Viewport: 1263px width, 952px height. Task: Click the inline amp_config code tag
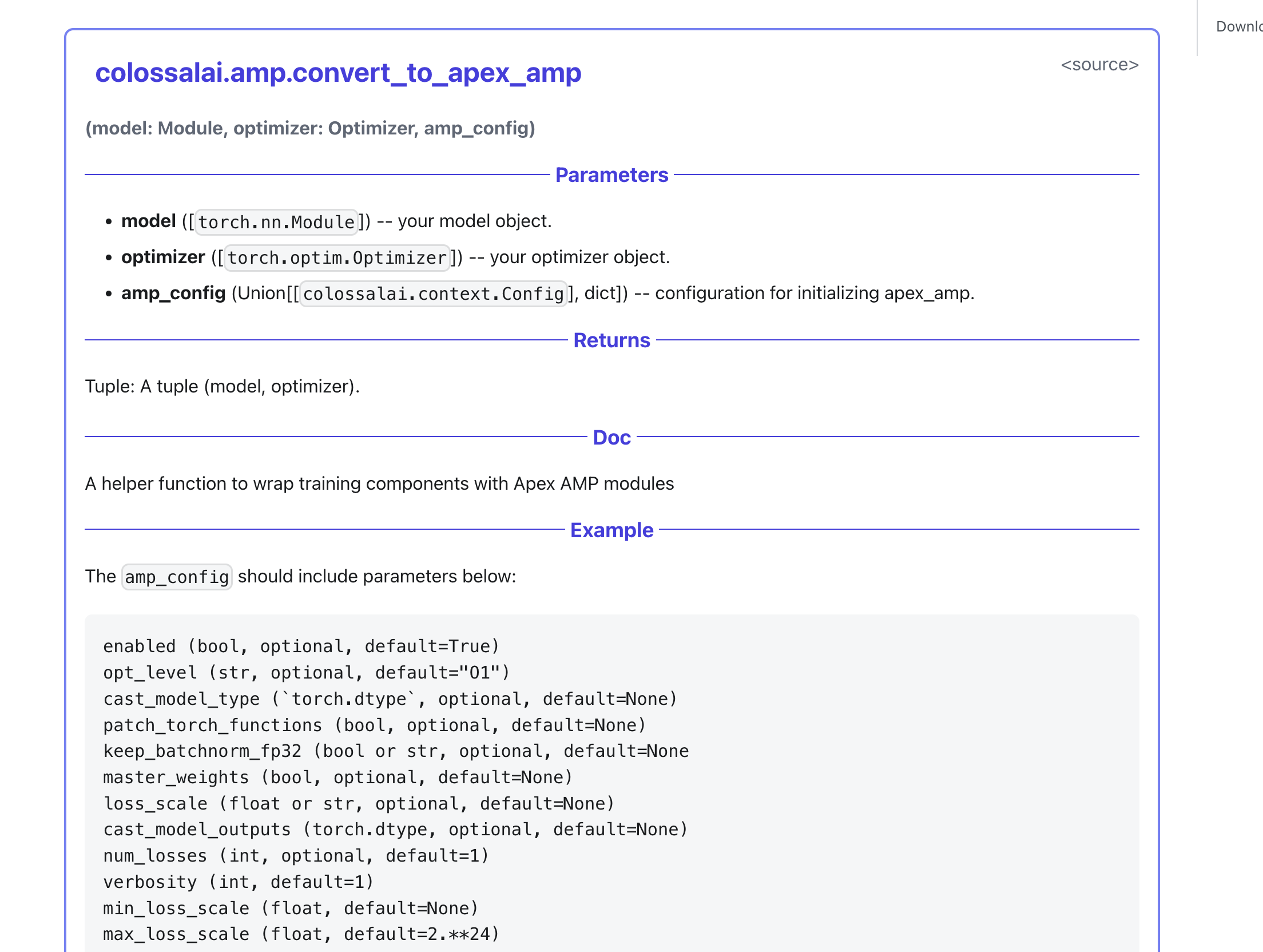coord(176,577)
